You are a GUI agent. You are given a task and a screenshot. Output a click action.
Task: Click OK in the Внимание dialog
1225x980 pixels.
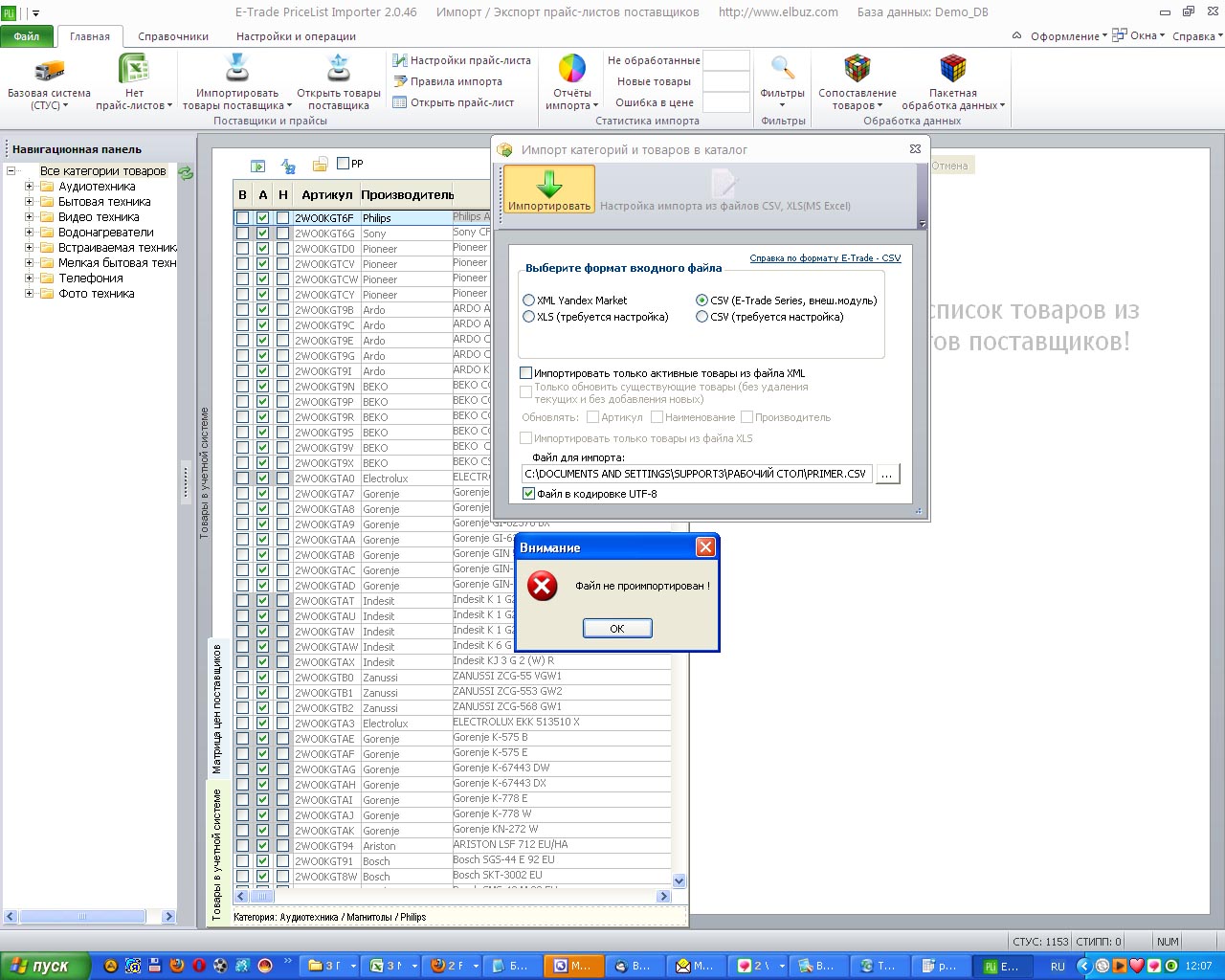click(617, 629)
